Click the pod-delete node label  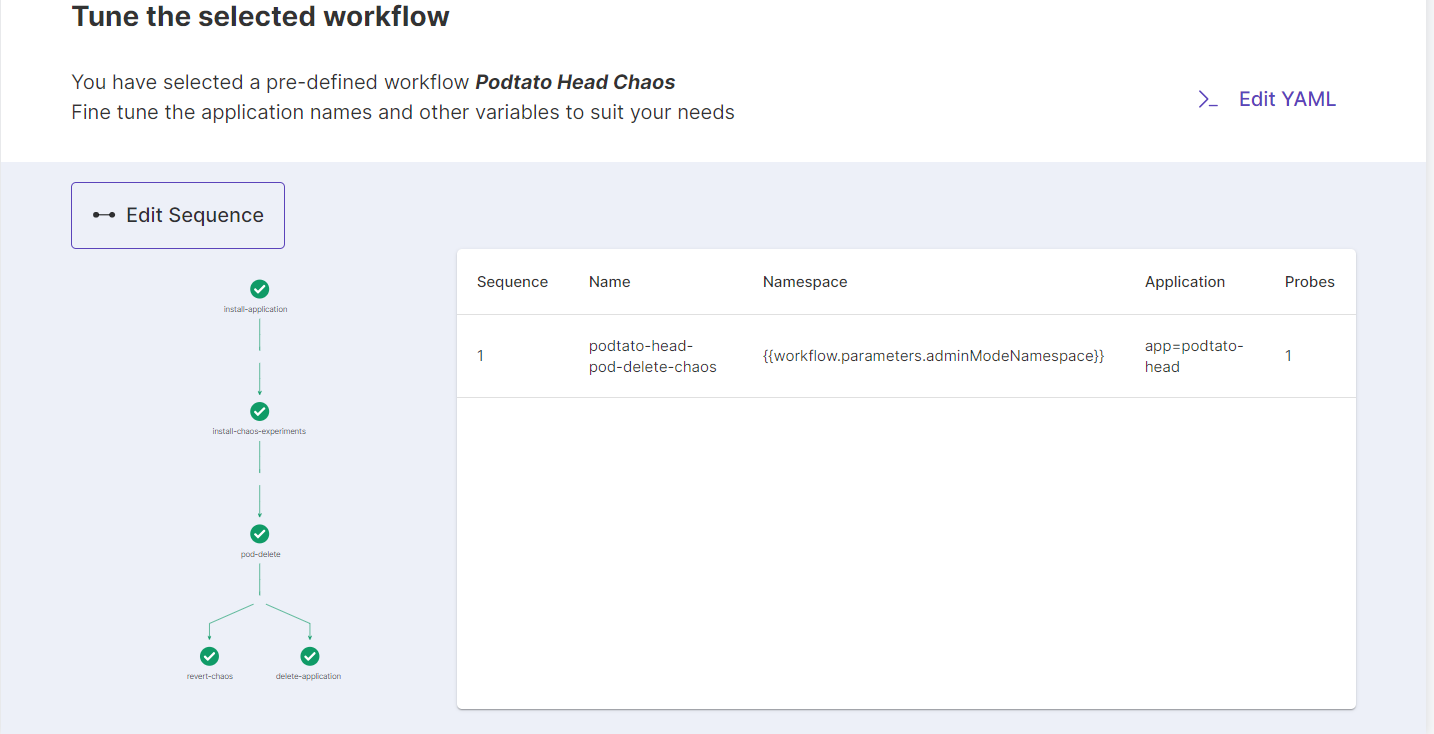pyautogui.click(x=260, y=554)
